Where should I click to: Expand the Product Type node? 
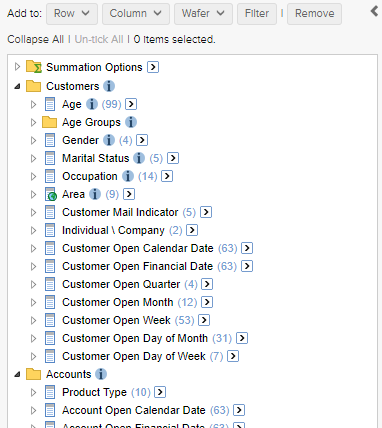click(33, 392)
